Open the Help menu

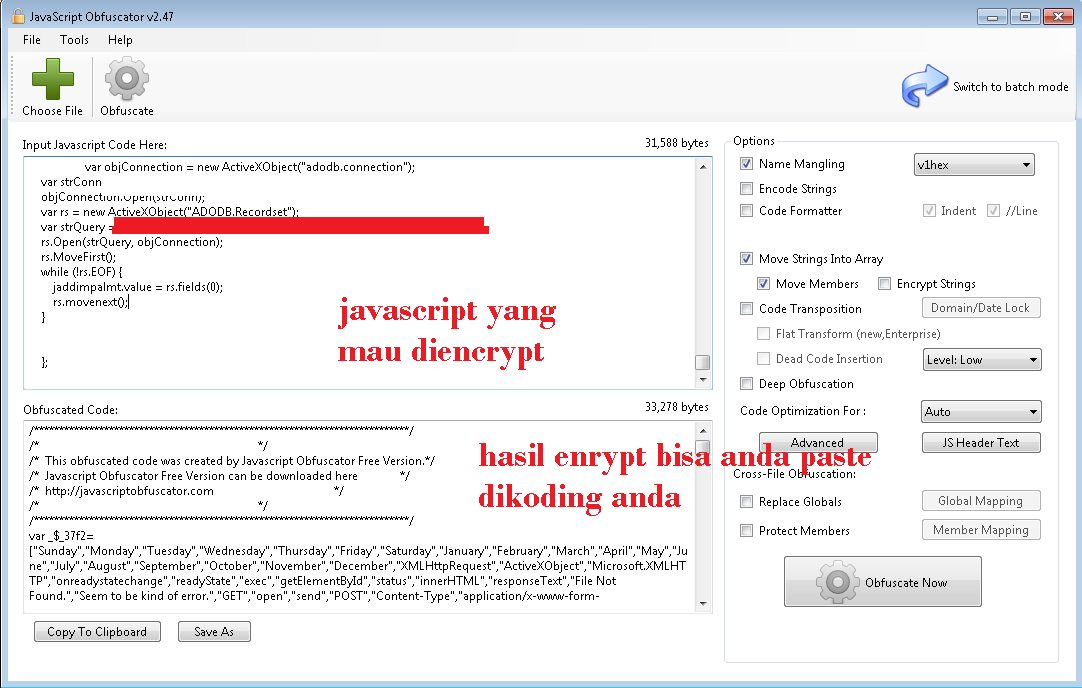coord(120,40)
